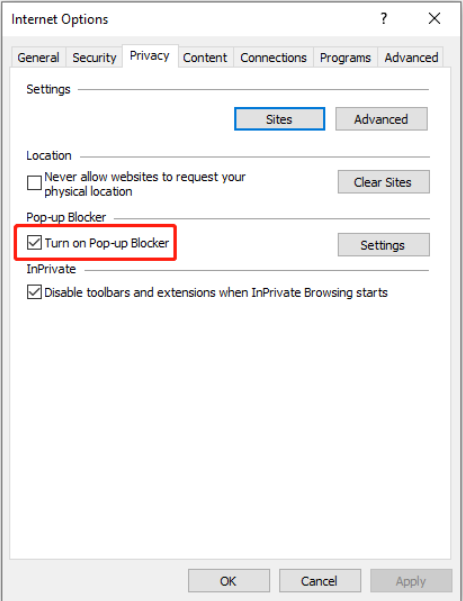Uncheck Turn on Pop-up Blocker
Viewport: 463px width, 601px height.
coord(34,243)
